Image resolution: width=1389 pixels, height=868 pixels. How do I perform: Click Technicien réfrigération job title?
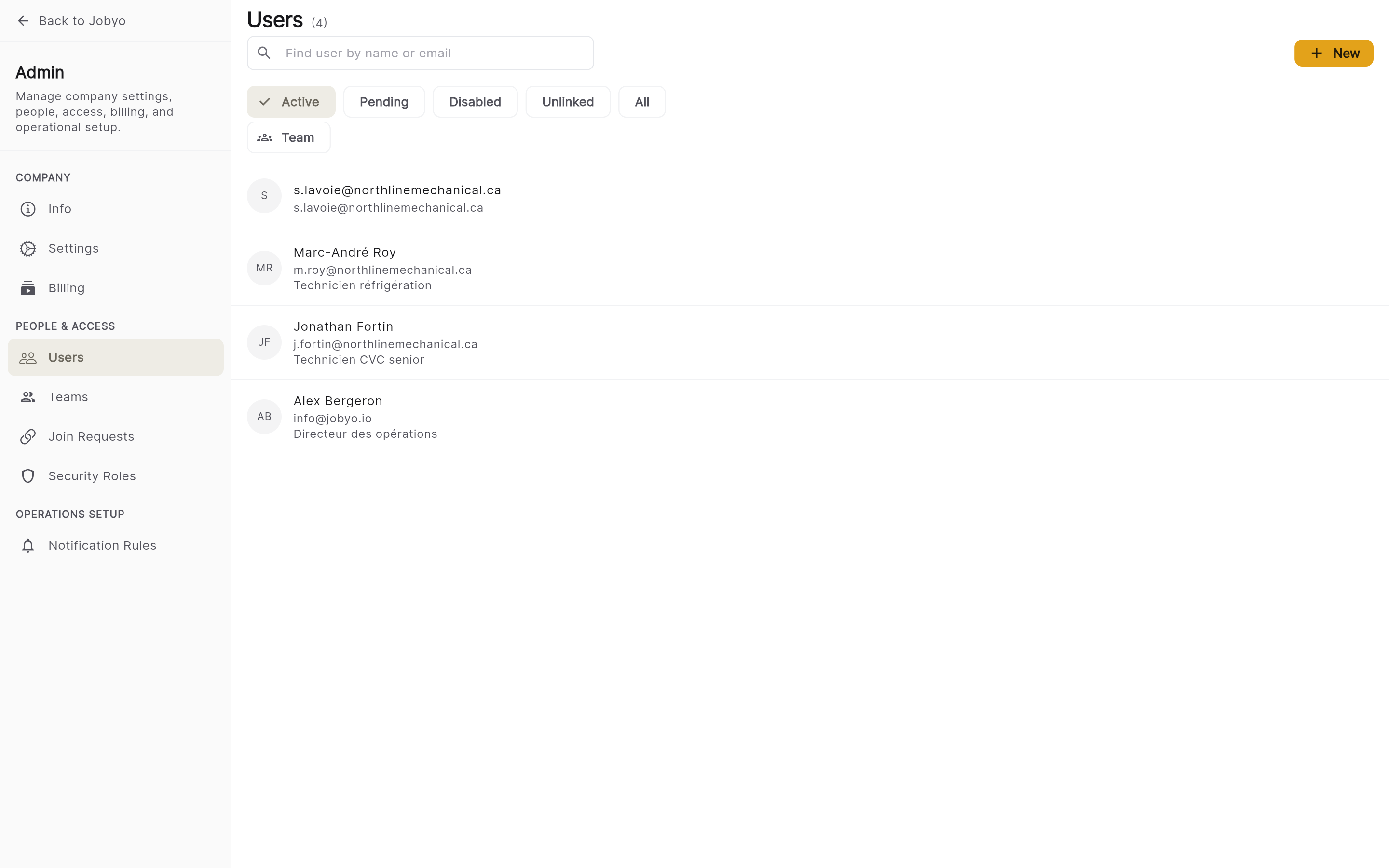(x=362, y=286)
